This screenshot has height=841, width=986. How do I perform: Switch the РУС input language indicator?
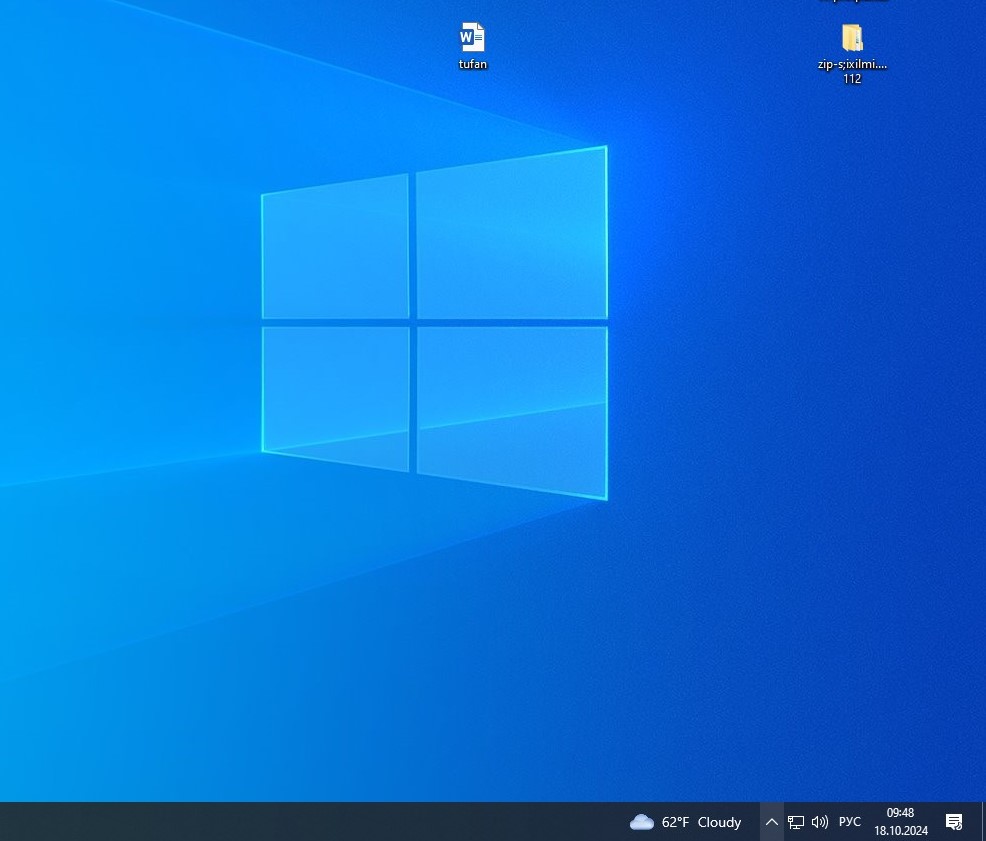(850, 822)
